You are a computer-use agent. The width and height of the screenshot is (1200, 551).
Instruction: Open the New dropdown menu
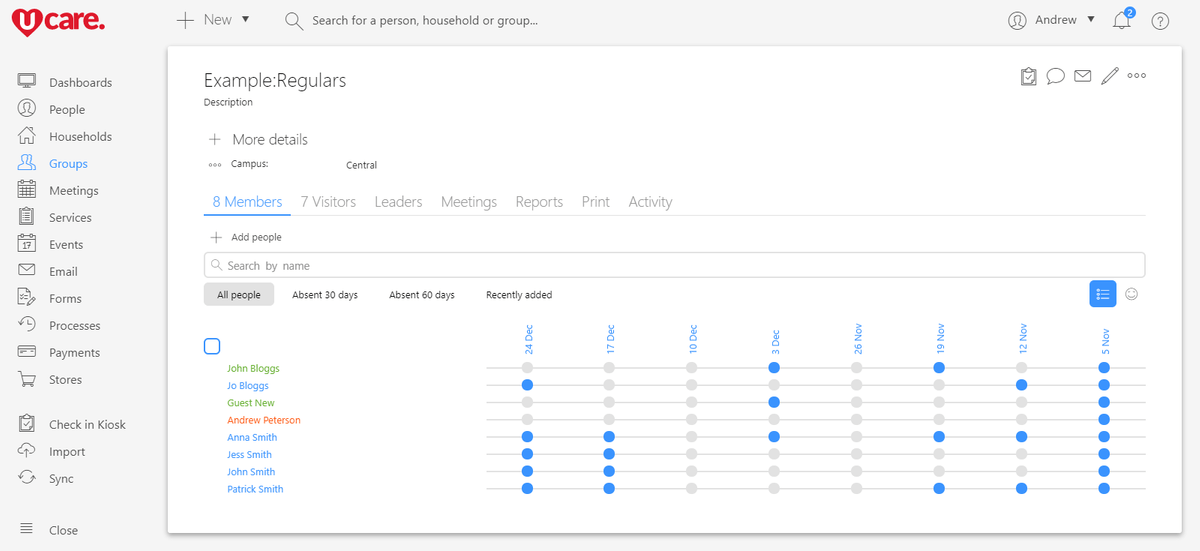(x=213, y=20)
